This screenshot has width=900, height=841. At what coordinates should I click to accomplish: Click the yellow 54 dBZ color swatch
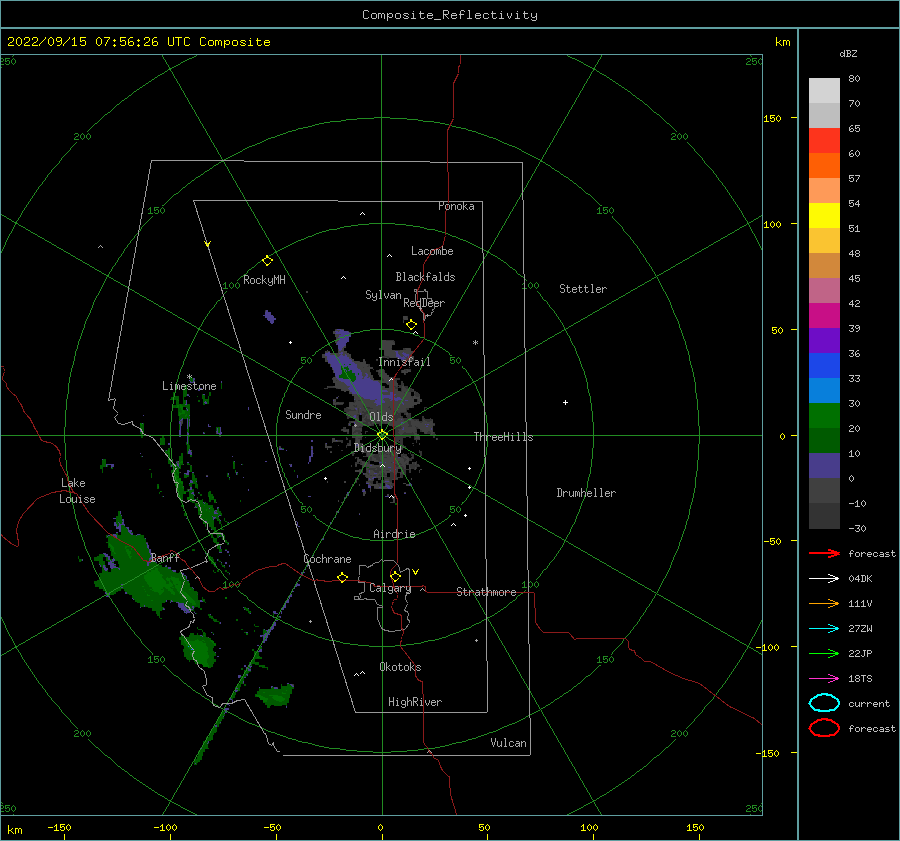click(x=824, y=215)
